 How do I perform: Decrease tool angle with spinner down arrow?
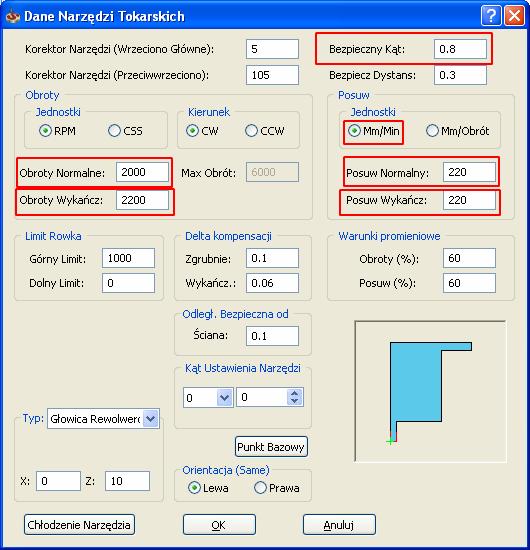pyautogui.click(x=295, y=402)
